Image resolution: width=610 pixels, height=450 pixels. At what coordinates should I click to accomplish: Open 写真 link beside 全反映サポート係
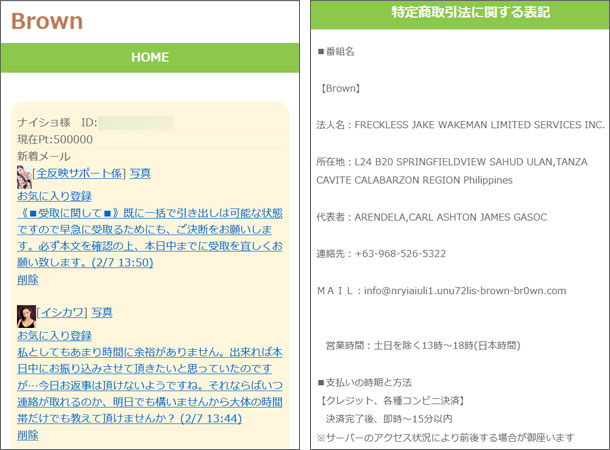click(x=141, y=174)
